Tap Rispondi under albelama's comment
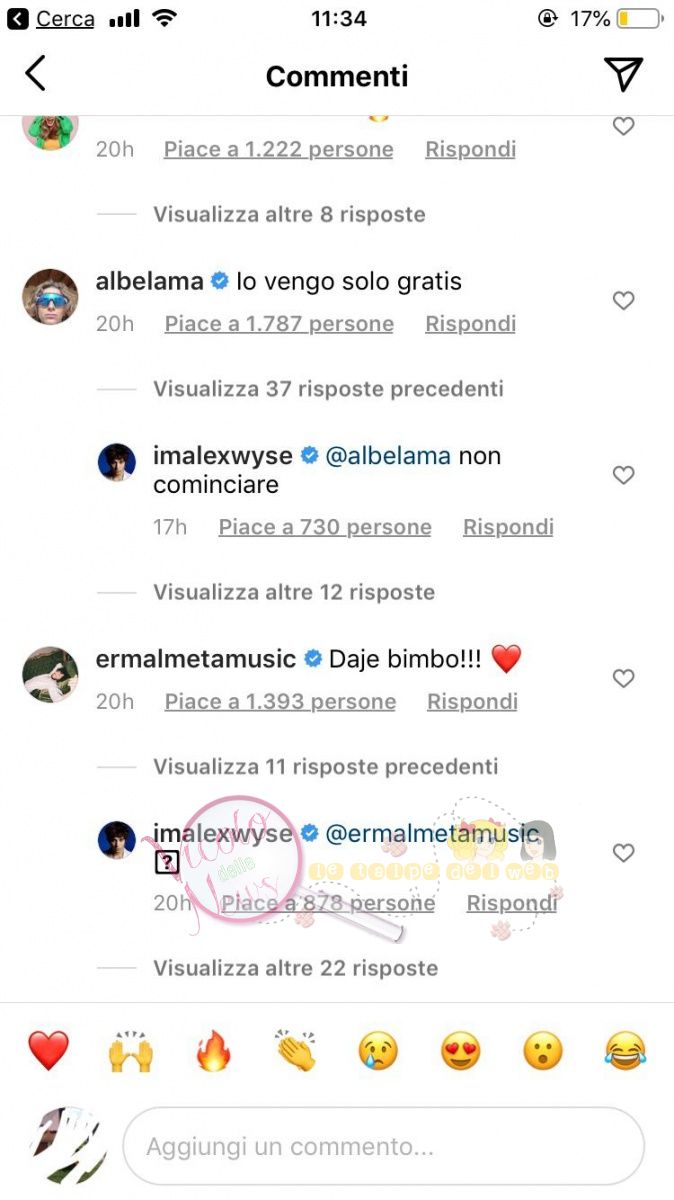This screenshot has width=674, height=1200. coord(470,324)
